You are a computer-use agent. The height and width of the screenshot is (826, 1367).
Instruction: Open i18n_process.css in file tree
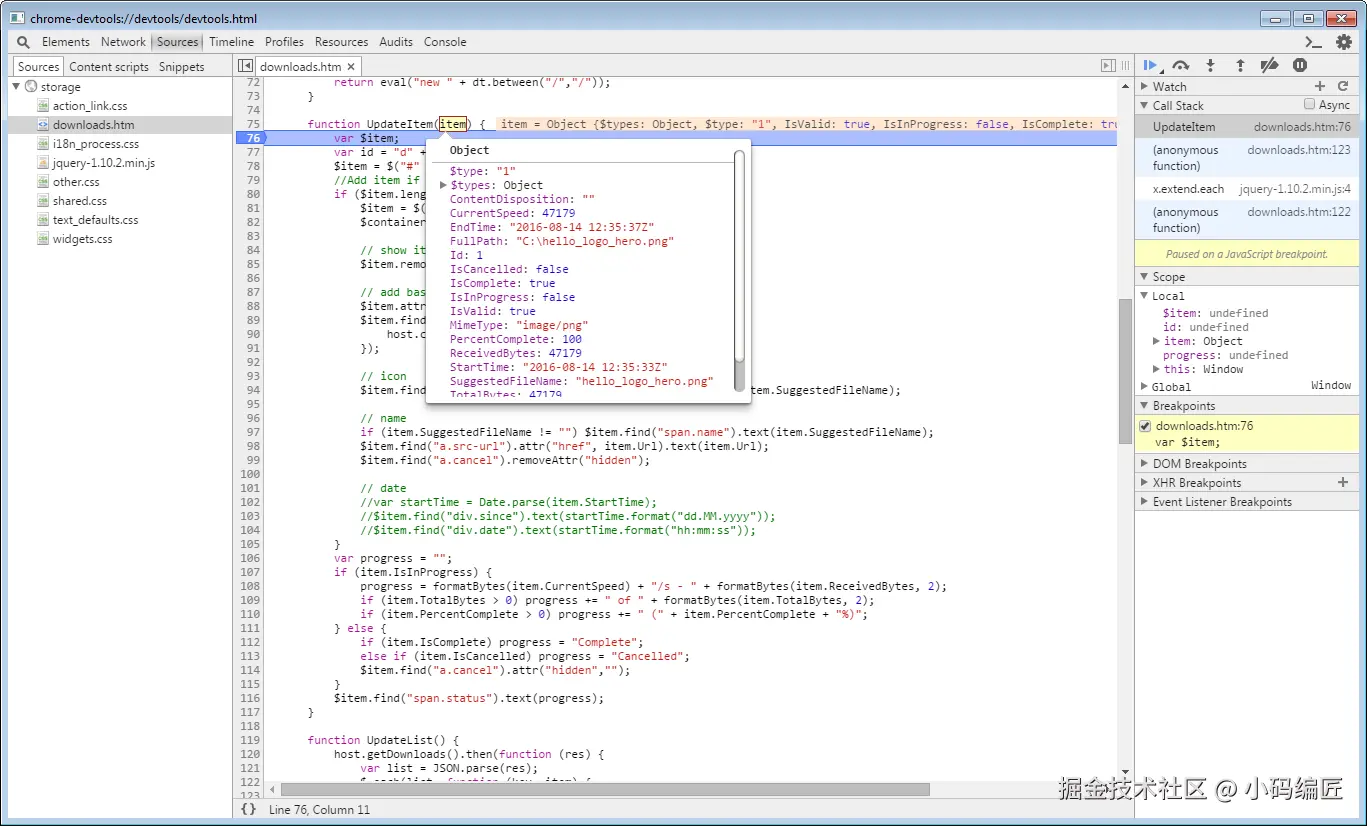point(96,144)
